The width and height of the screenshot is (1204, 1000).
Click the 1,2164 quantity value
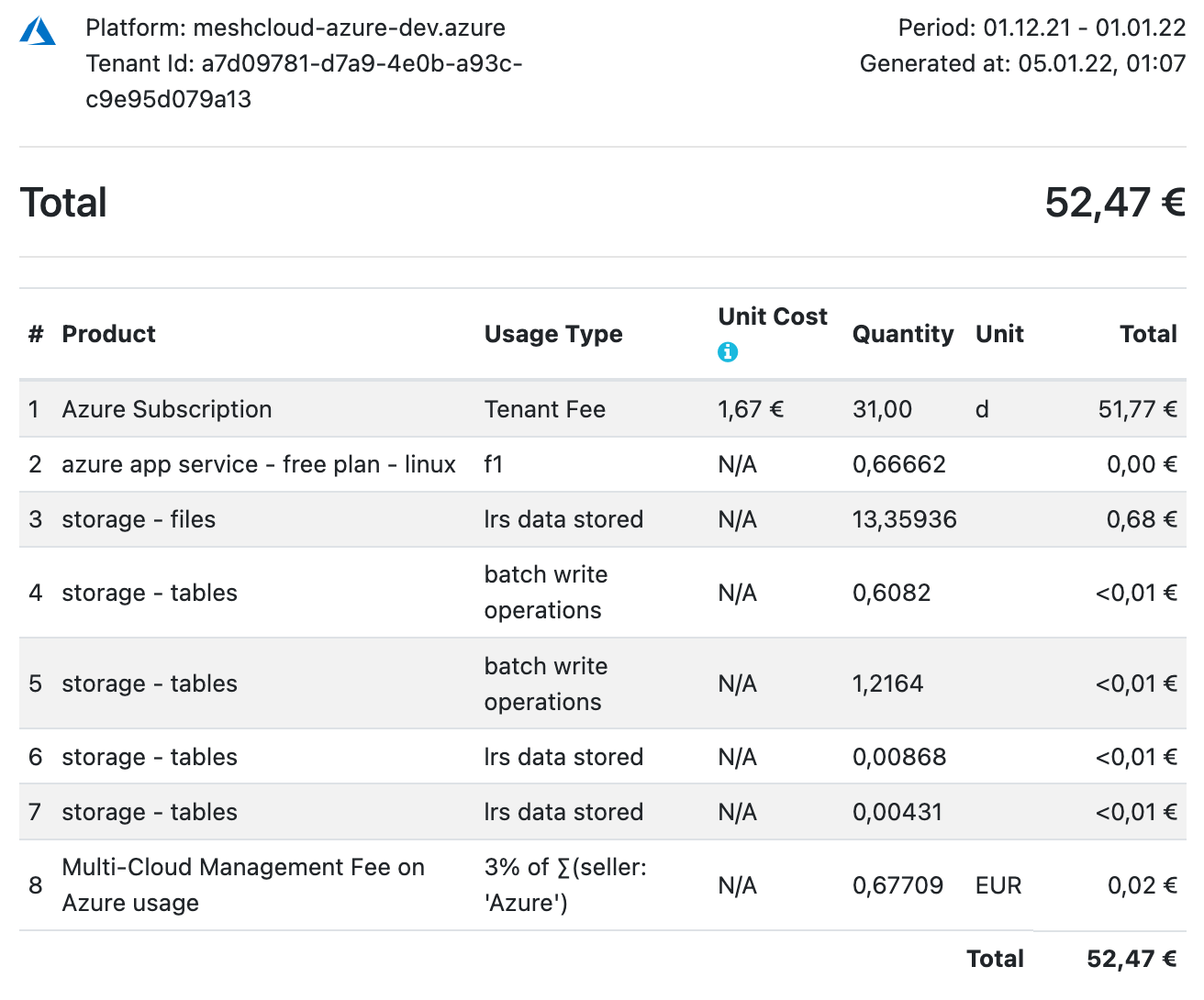tap(887, 683)
